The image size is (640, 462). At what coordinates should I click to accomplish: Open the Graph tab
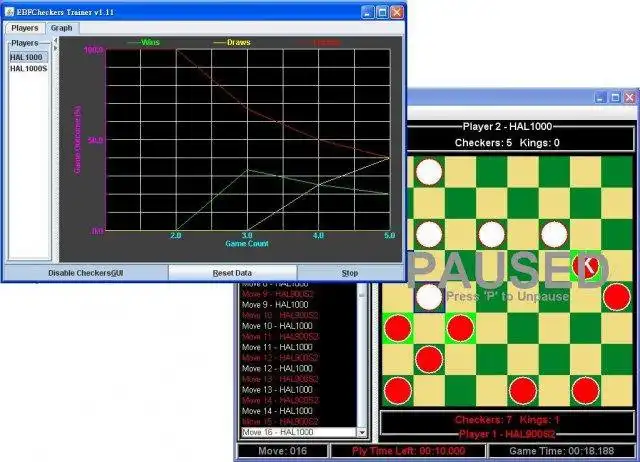tap(62, 28)
